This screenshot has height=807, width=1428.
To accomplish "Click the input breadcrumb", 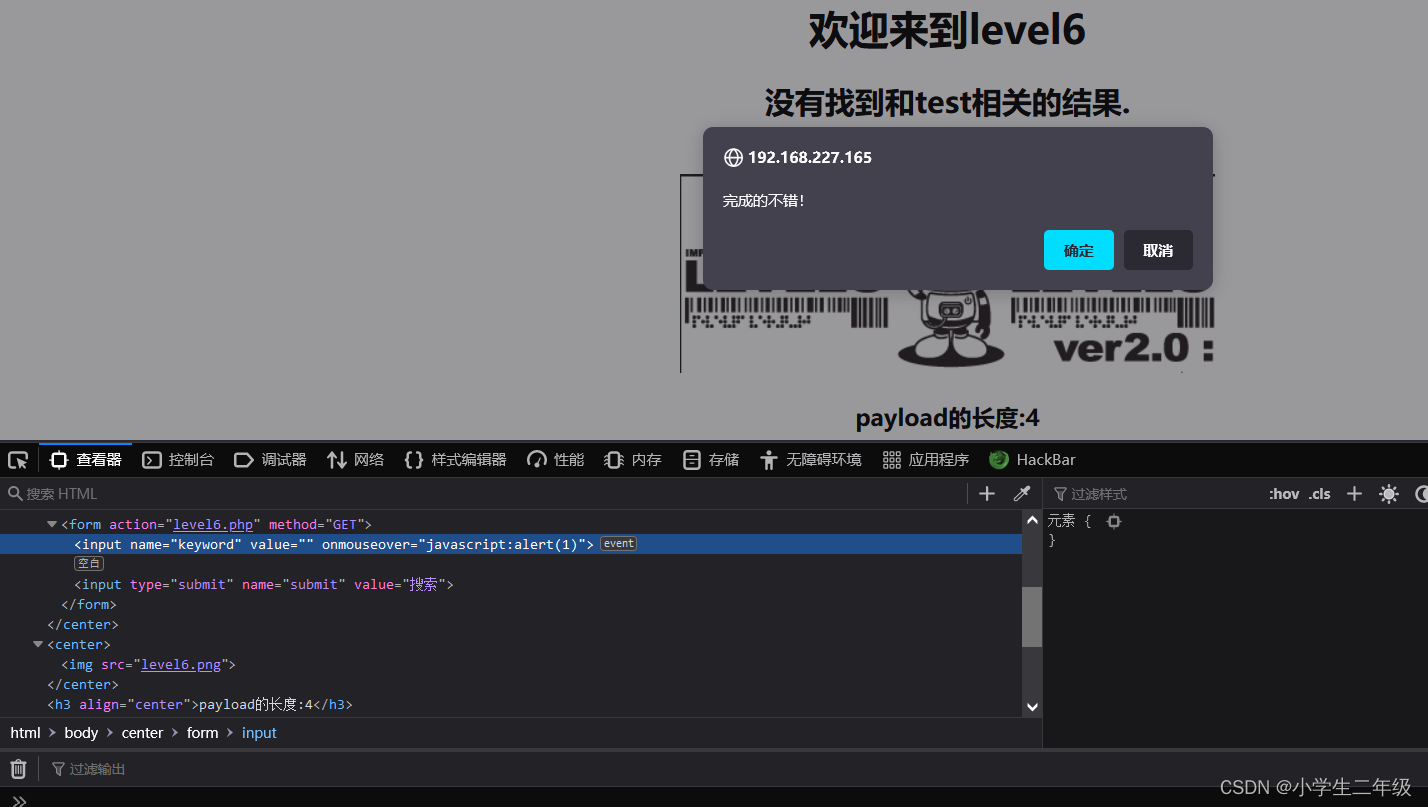I will click(x=259, y=733).
